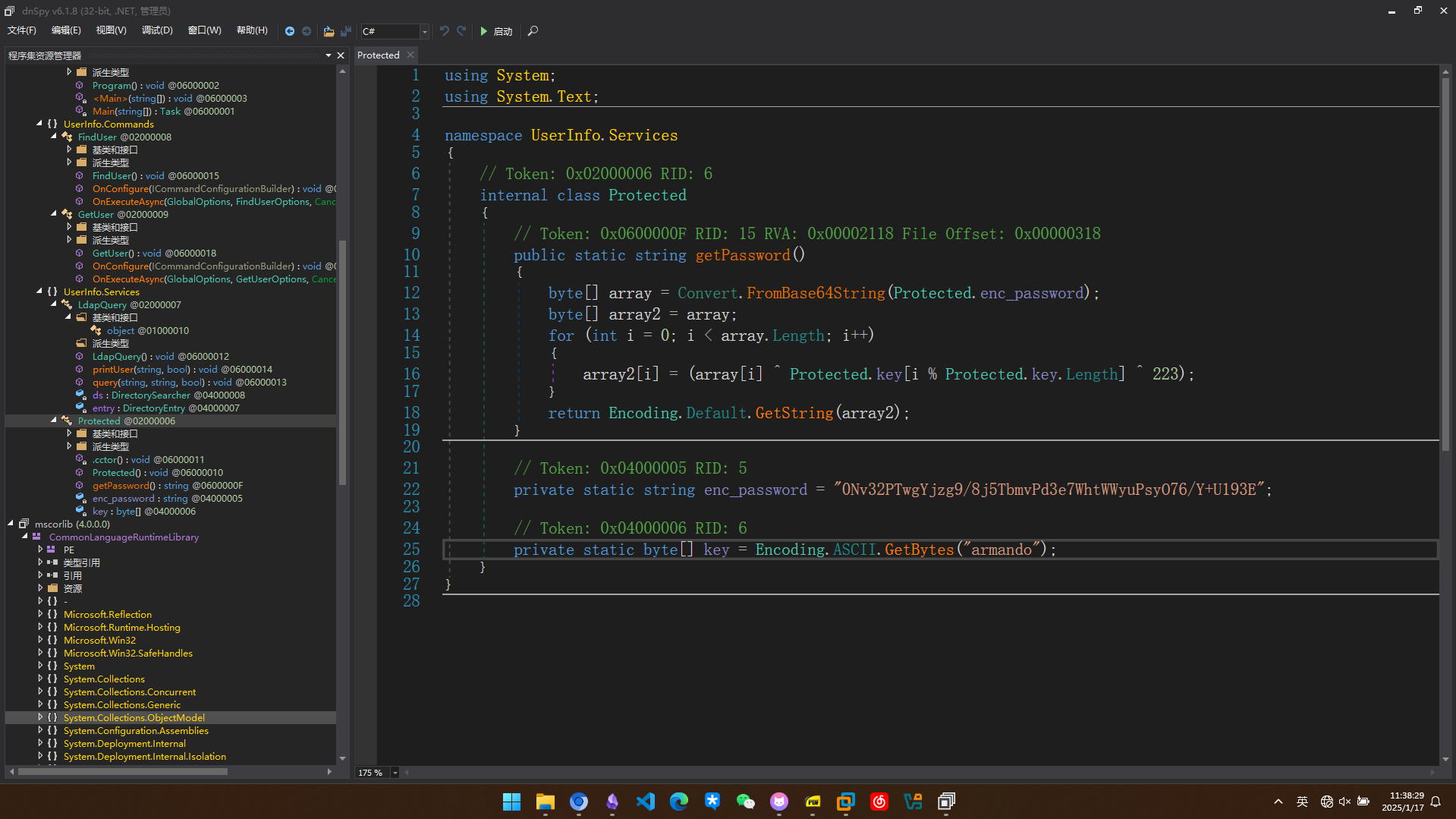The height and width of the screenshot is (819, 1456).
Task: Open WeChat from the taskbar
Action: pos(746,802)
